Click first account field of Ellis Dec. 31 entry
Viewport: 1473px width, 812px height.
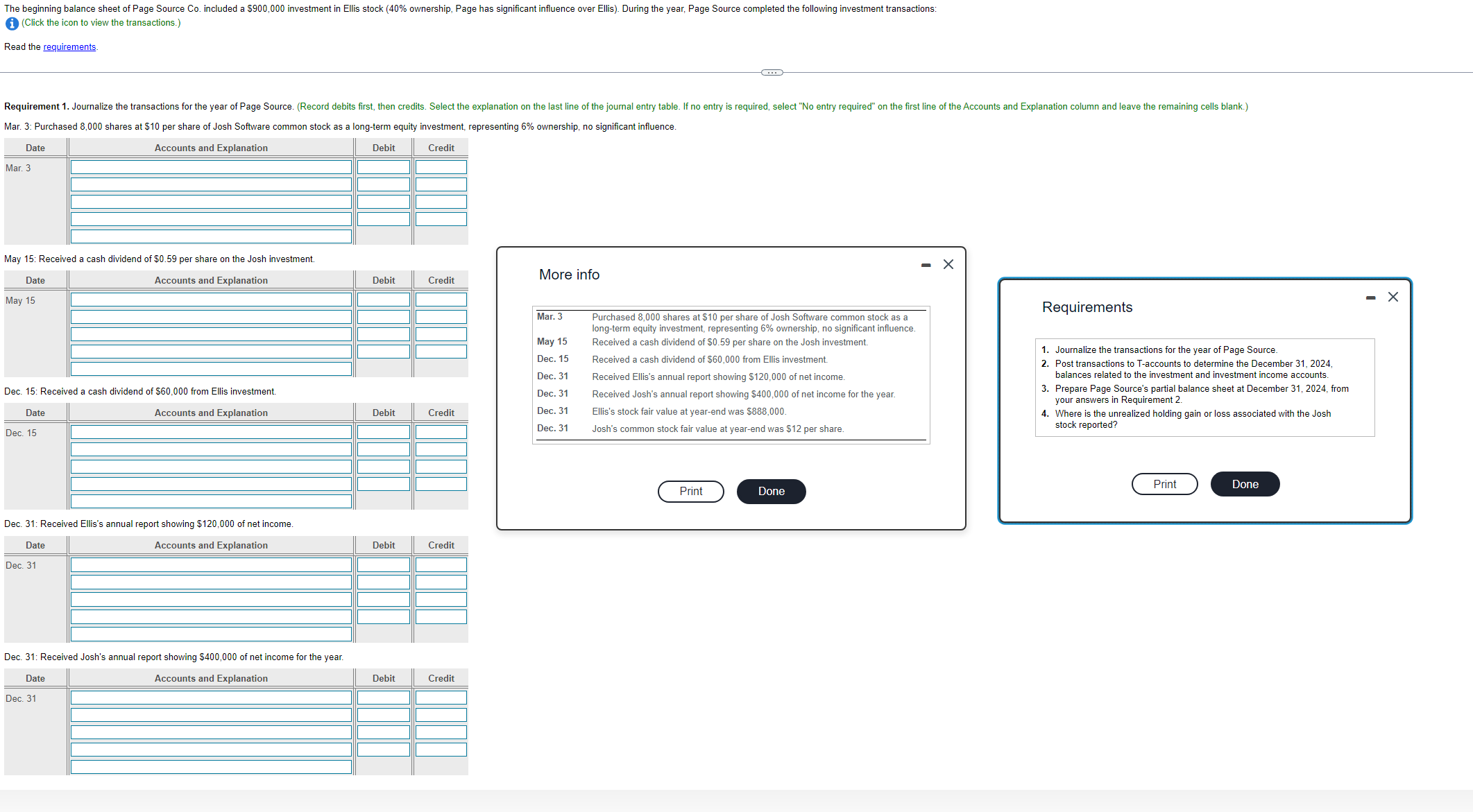coord(211,564)
